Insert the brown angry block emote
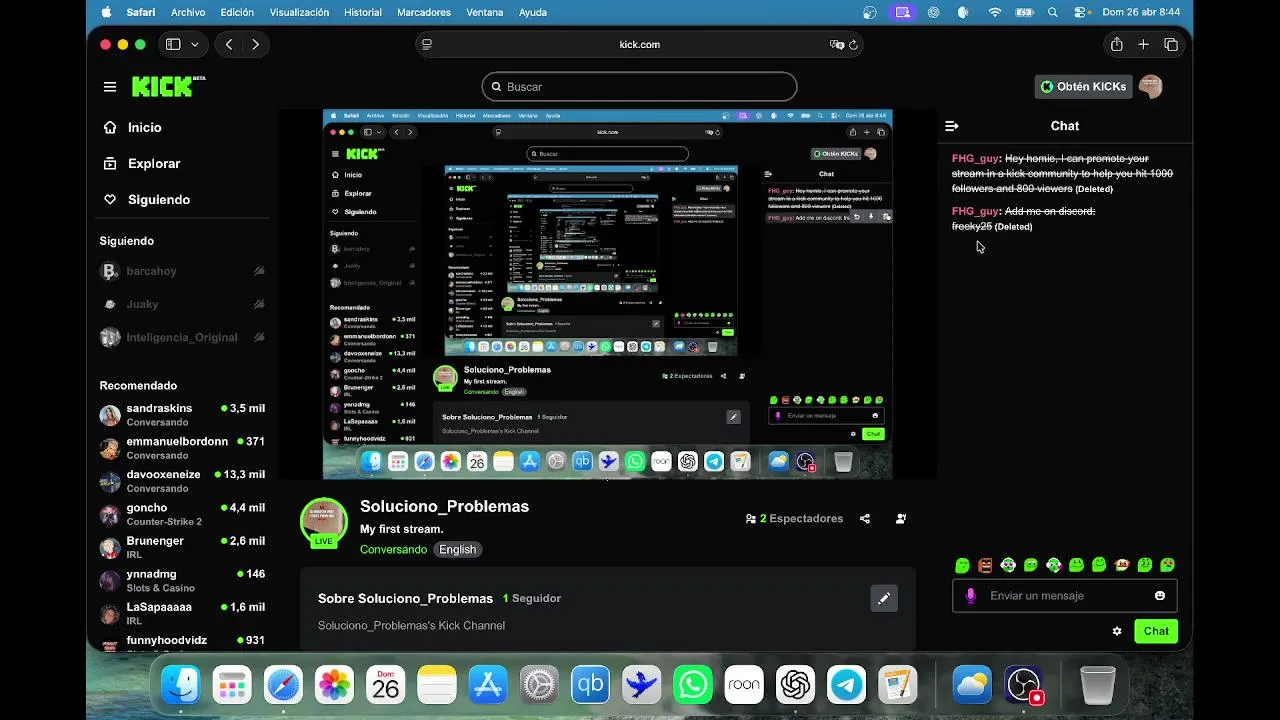Viewport: 1280px width, 720px height. click(x=985, y=565)
